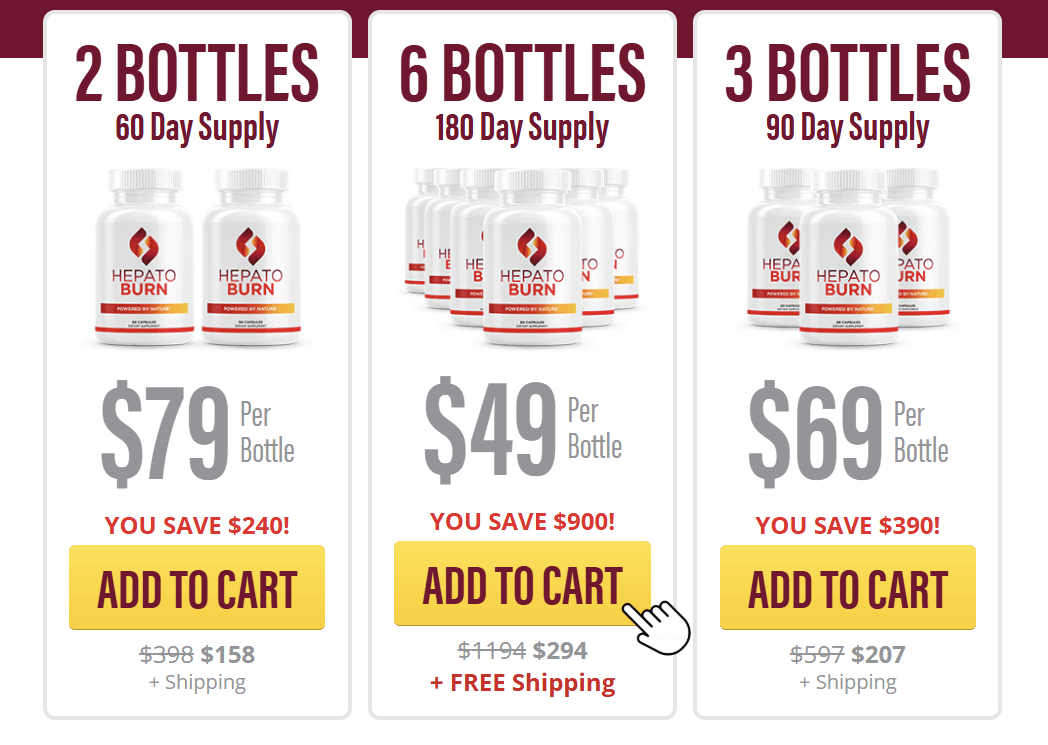The height and width of the screenshot is (745, 1048).
Task: Click the 3 BOTTLES heading
Action: 847,73
